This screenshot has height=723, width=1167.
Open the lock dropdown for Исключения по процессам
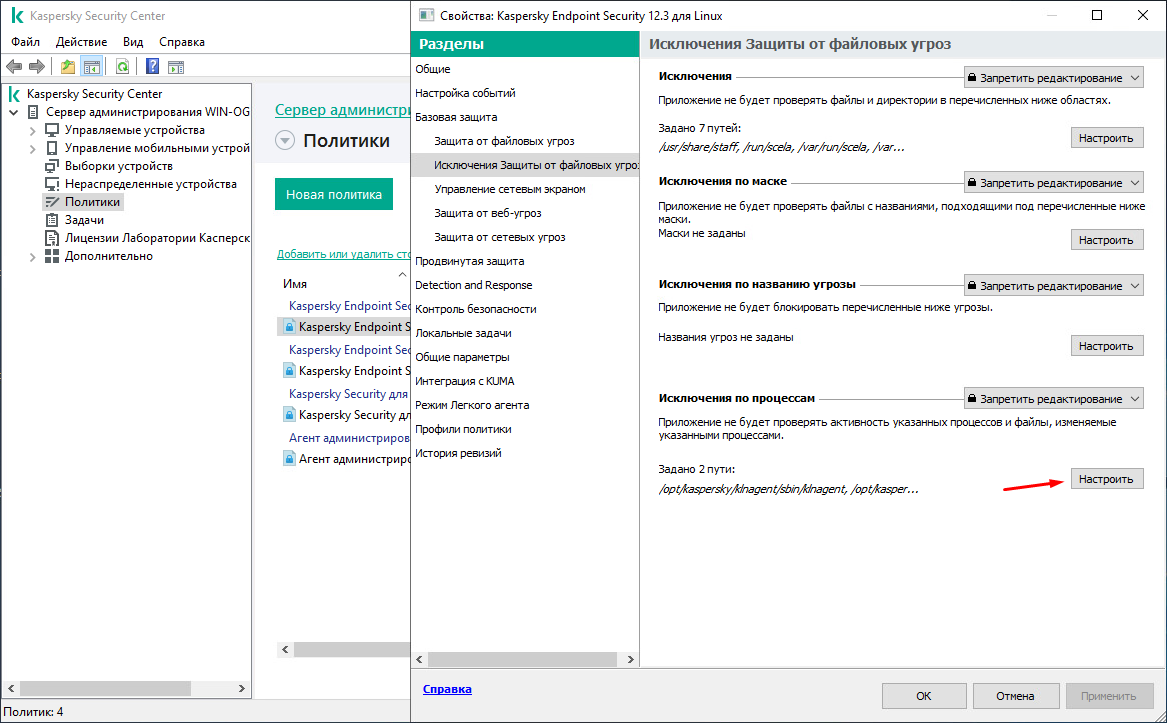[x=1054, y=399]
